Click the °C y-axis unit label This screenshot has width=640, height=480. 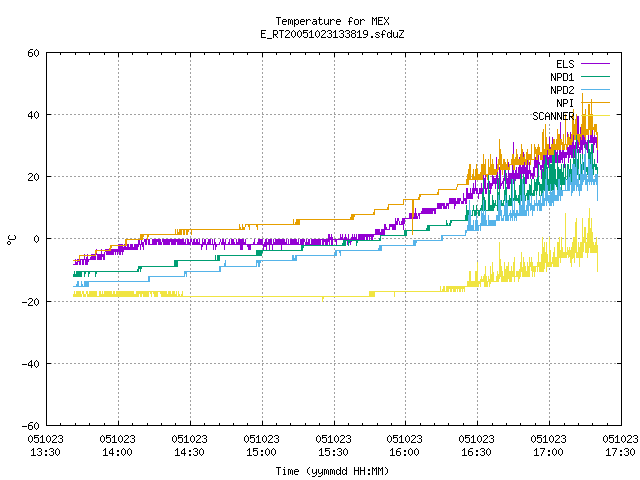pyautogui.click(x=11, y=240)
